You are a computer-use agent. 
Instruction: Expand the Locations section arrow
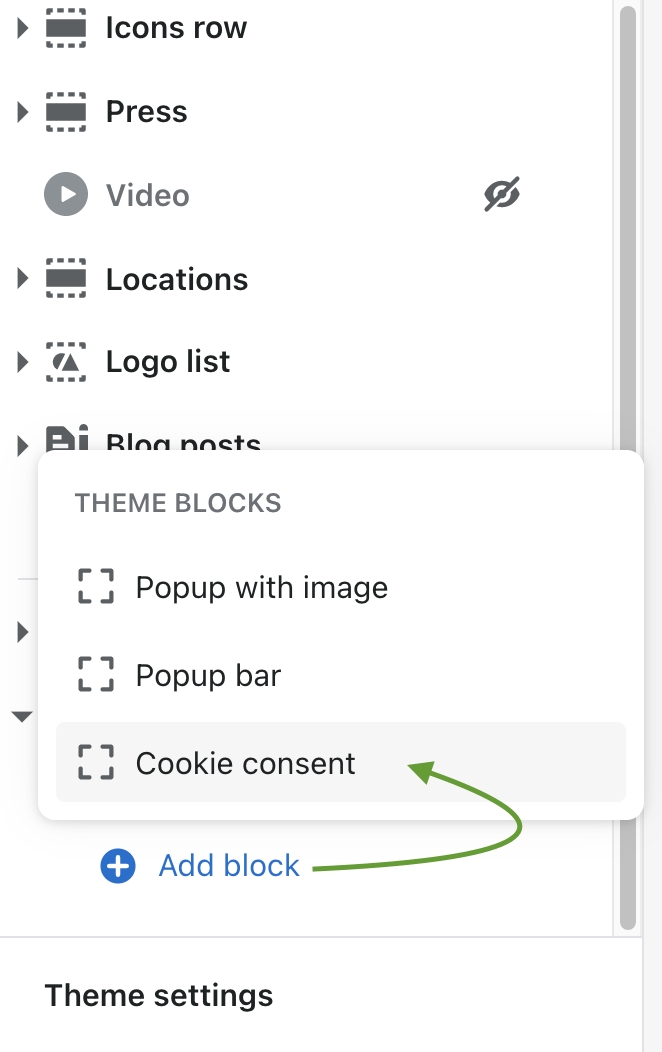click(x=23, y=279)
